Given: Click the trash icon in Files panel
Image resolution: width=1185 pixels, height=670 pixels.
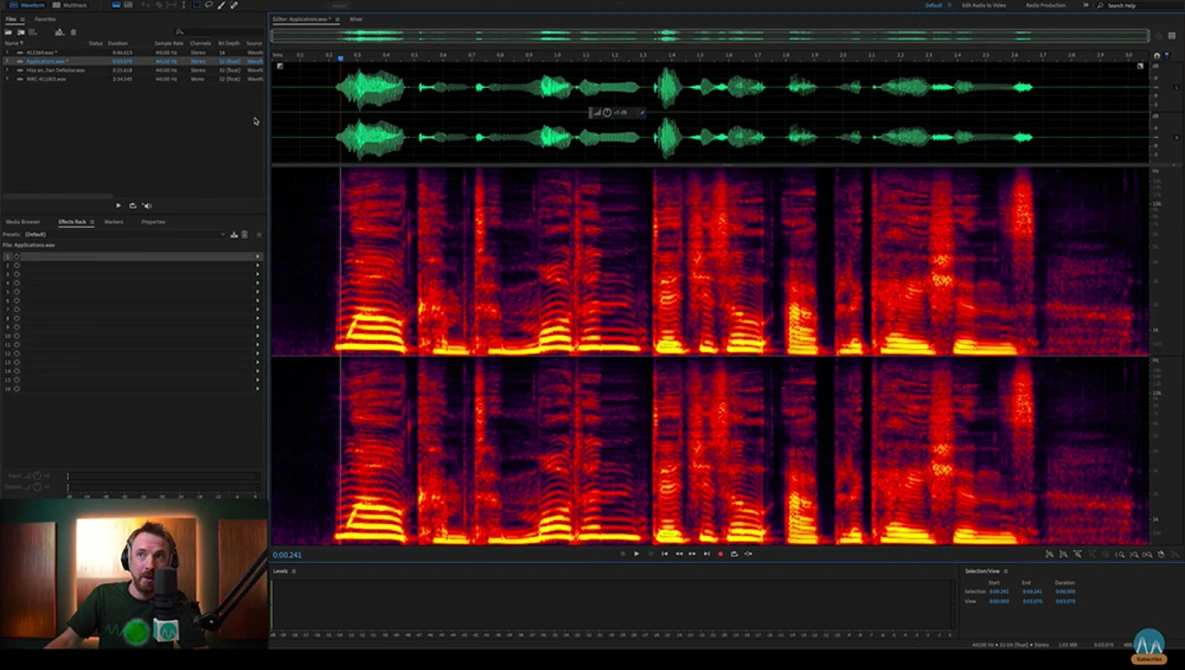Looking at the screenshot, I should (73, 32).
